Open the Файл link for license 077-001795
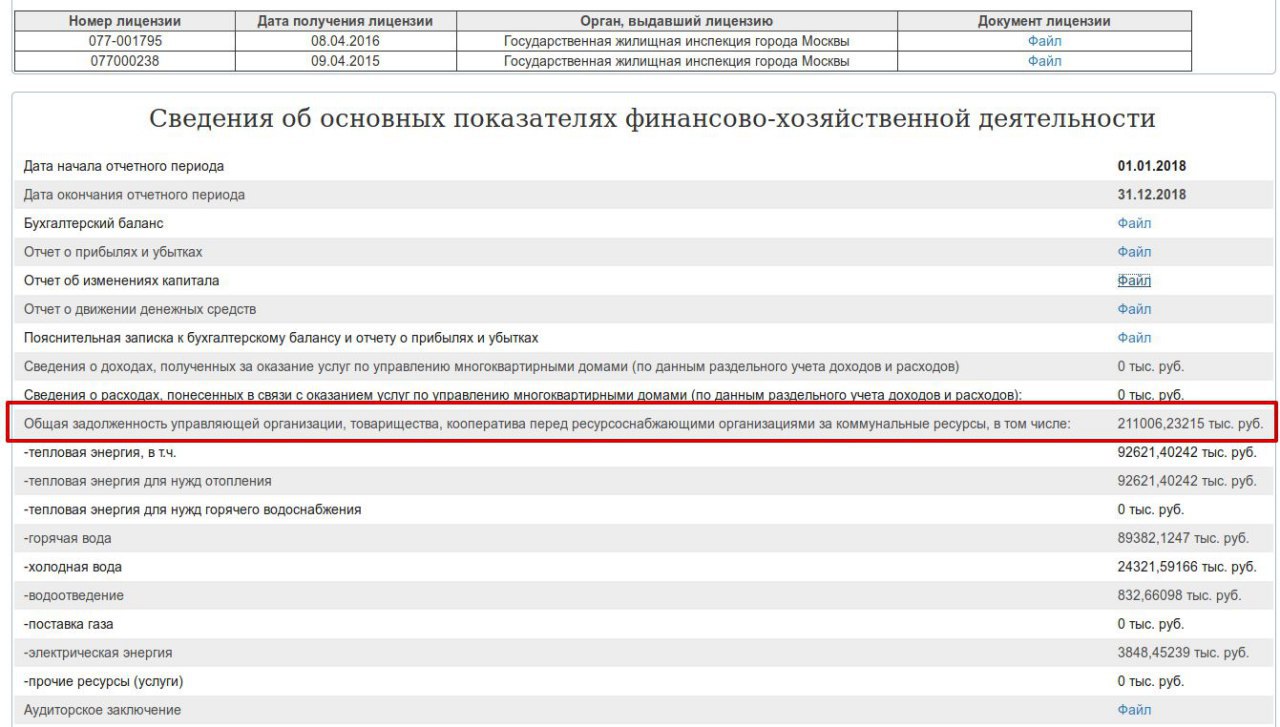The height and width of the screenshot is (727, 1280). click(x=1044, y=41)
